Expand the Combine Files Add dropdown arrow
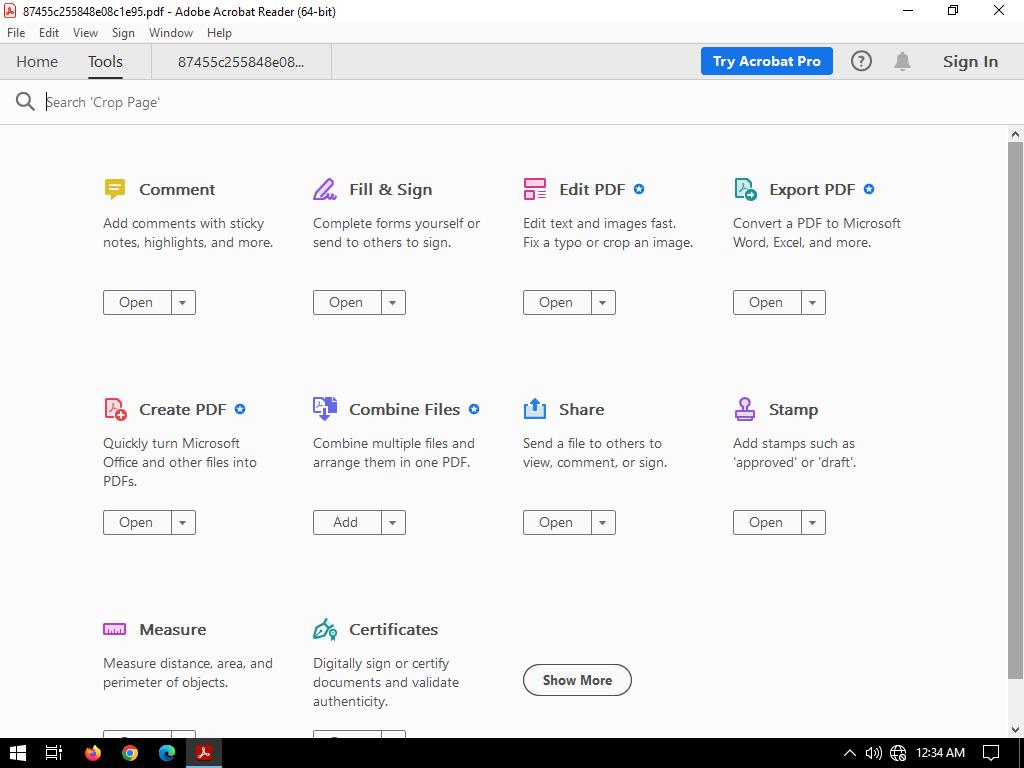The image size is (1024, 768). [393, 522]
